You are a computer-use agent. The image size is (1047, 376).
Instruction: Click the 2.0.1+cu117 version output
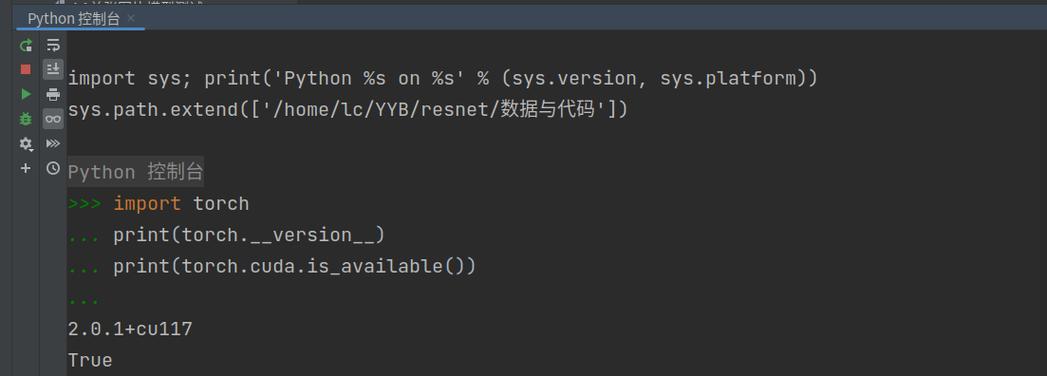click(x=130, y=329)
